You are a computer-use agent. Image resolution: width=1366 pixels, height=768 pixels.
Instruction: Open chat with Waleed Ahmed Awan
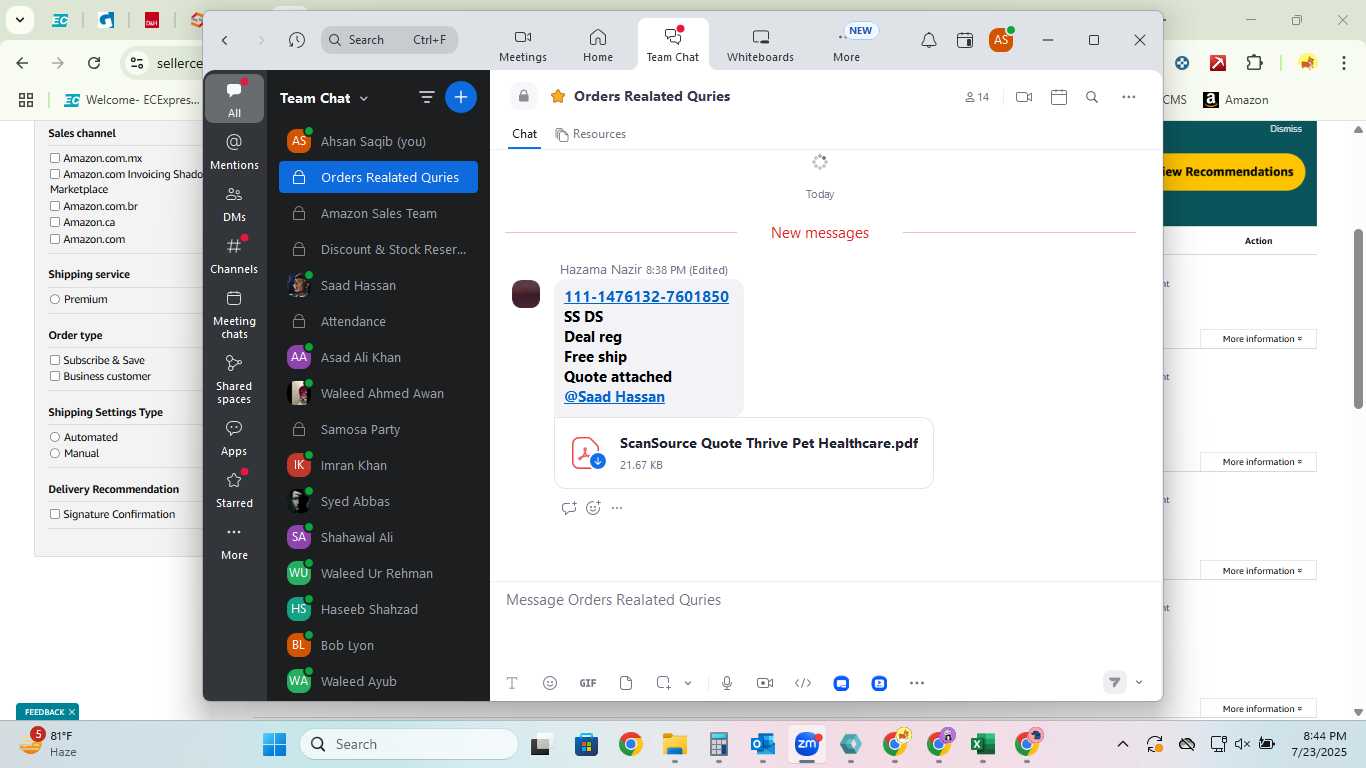click(378, 393)
